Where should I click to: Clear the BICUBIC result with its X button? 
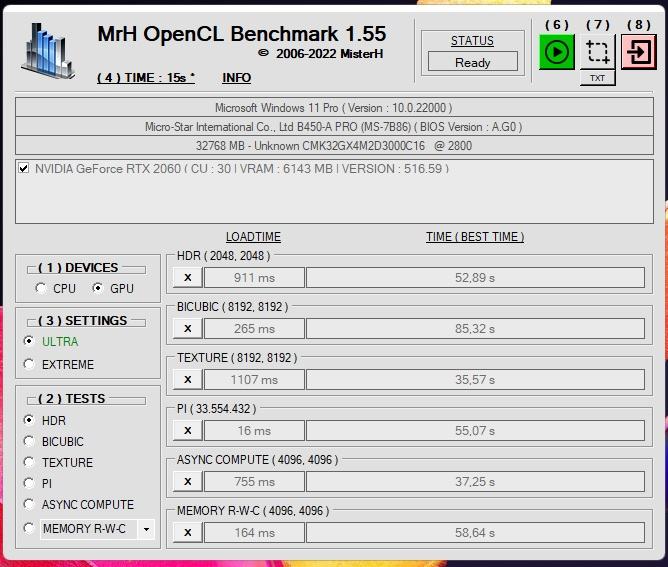pyautogui.click(x=188, y=328)
